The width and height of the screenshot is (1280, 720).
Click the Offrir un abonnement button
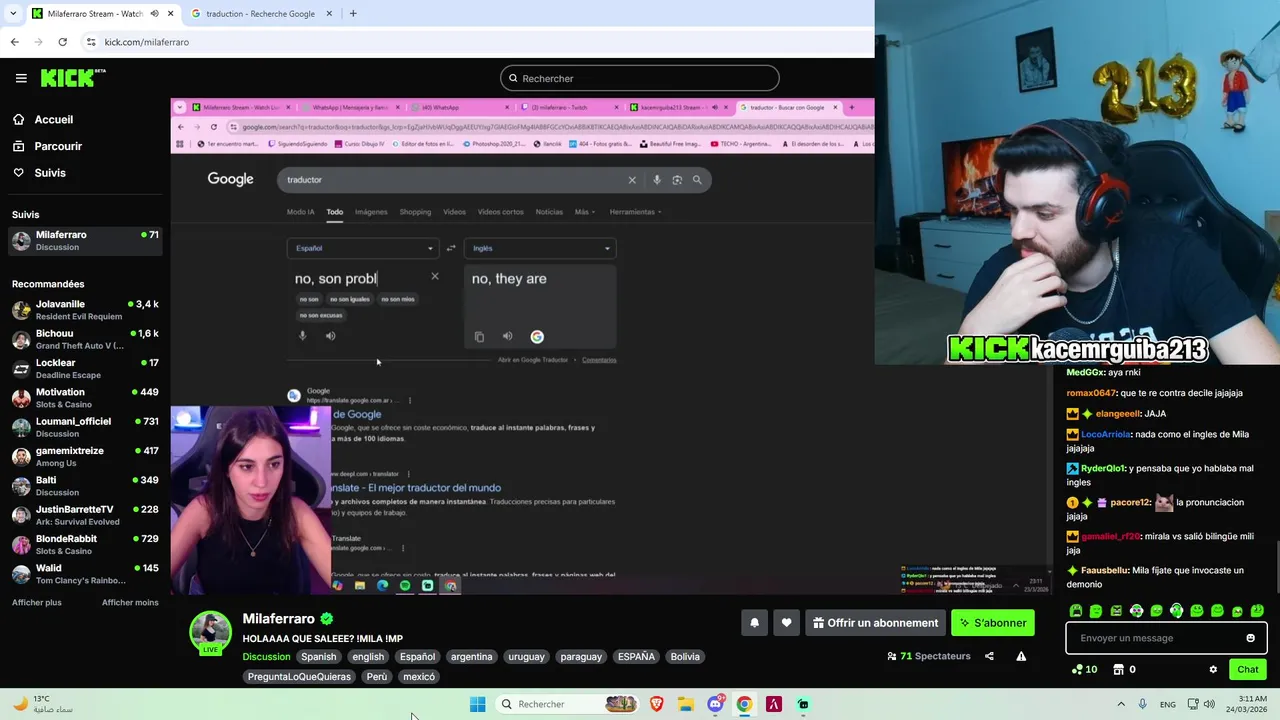[x=875, y=623]
